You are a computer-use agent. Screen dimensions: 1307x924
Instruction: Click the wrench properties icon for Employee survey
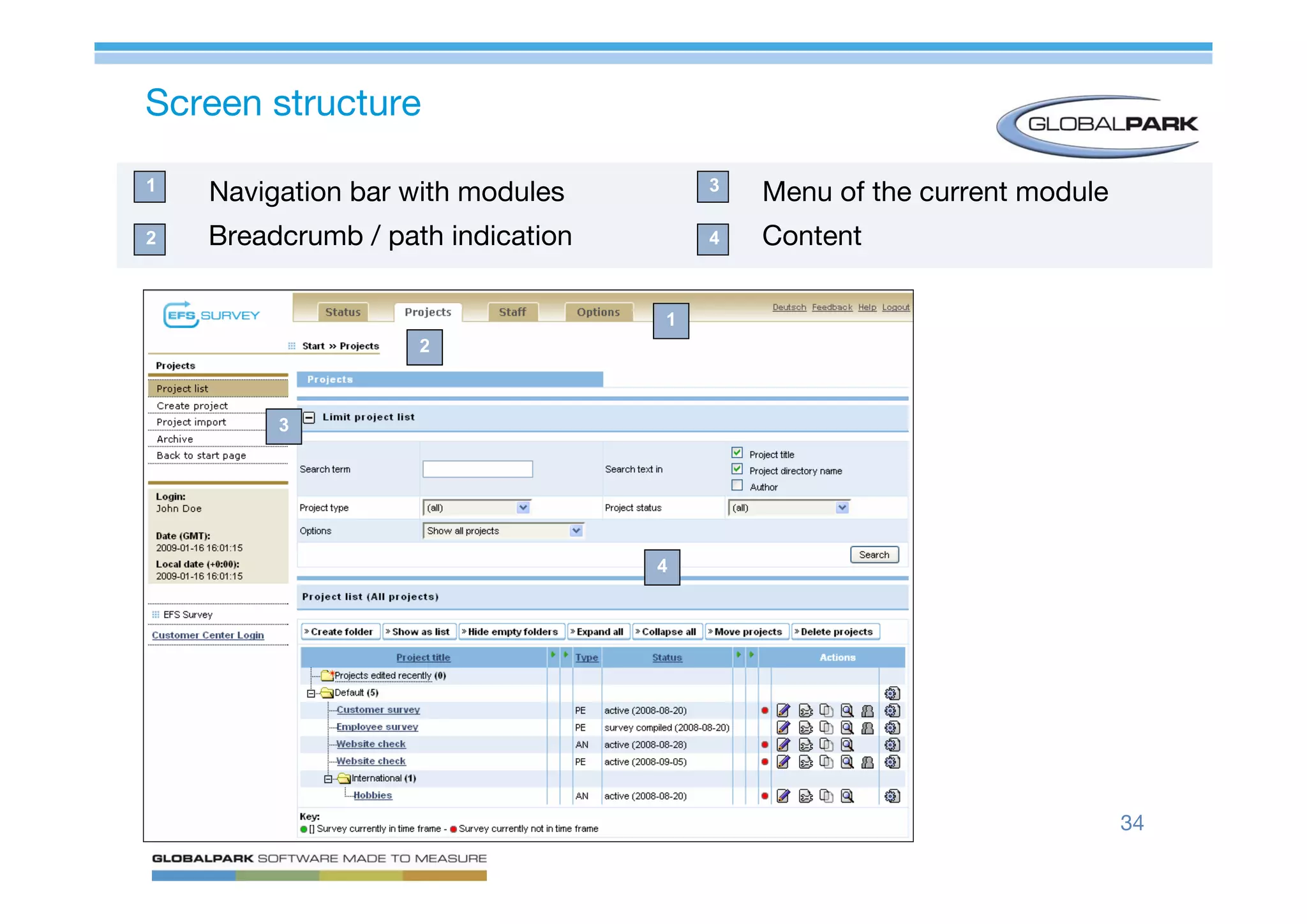(805, 727)
